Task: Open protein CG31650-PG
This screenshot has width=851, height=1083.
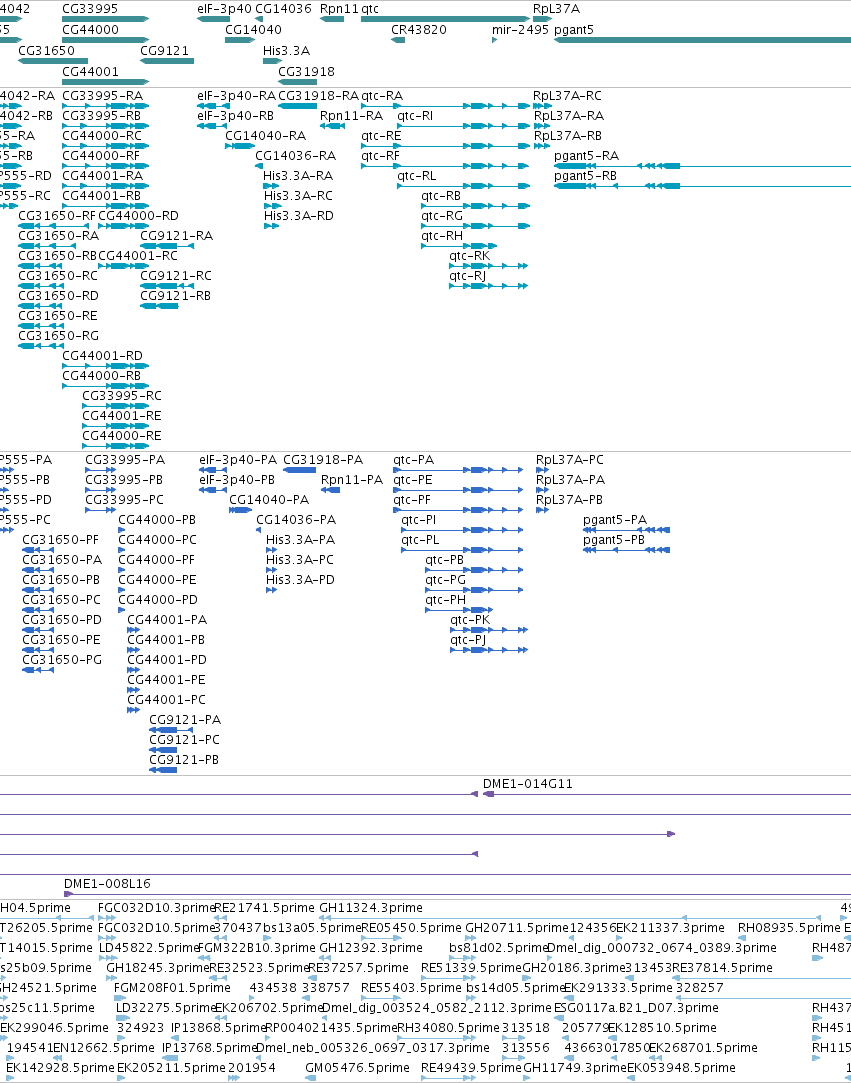Action: 62,660
